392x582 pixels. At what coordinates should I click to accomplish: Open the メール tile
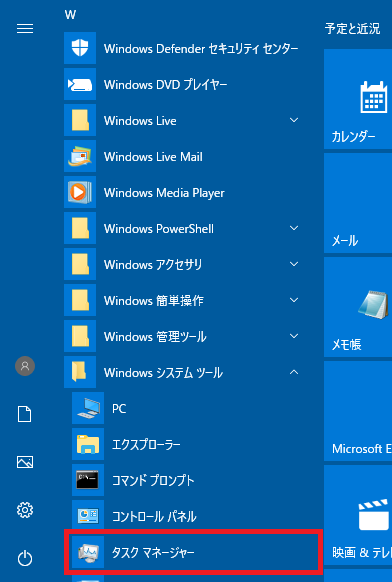point(358,203)
